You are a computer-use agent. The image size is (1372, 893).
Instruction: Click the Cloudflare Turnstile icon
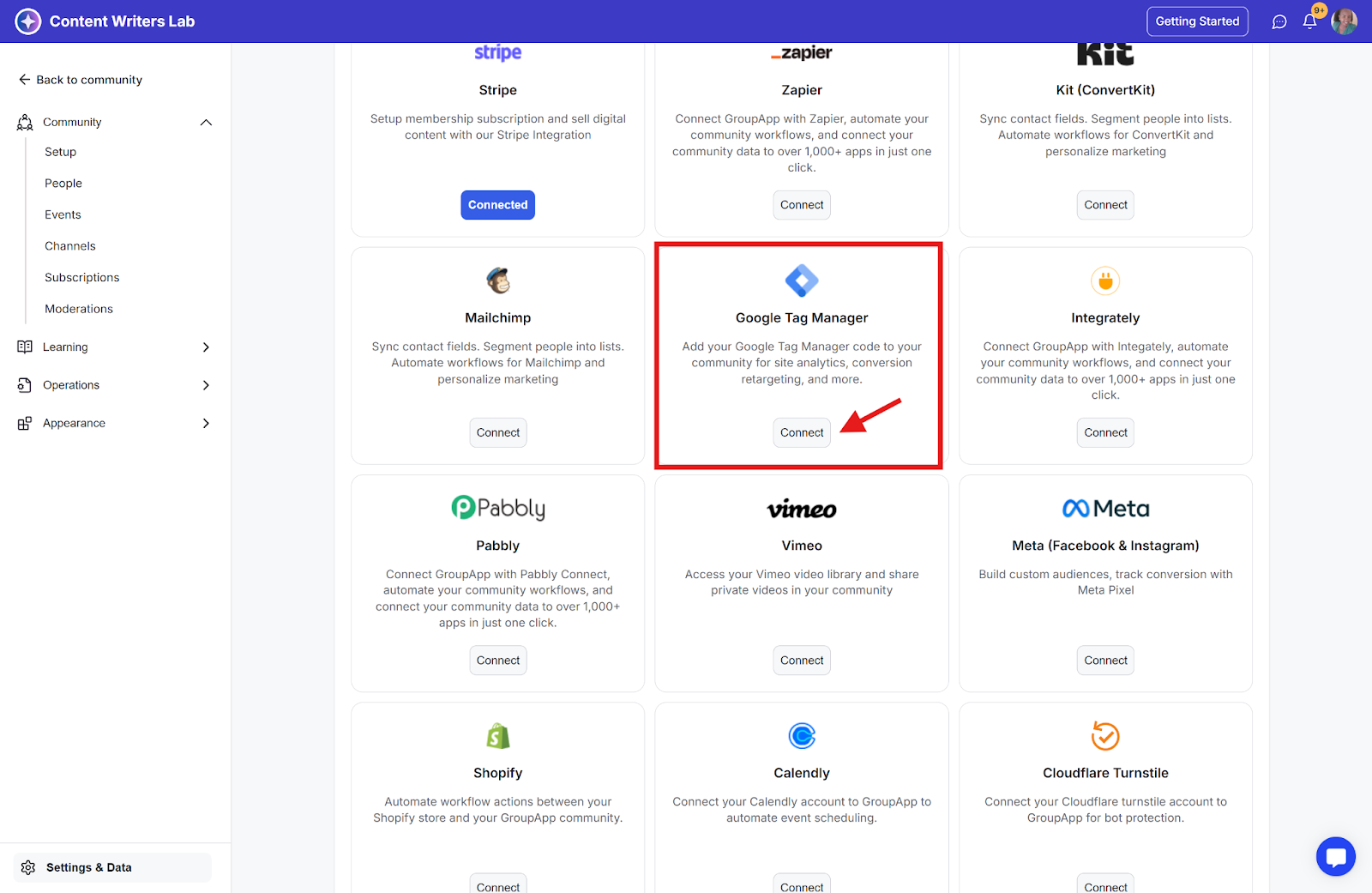click(1105, 736)
